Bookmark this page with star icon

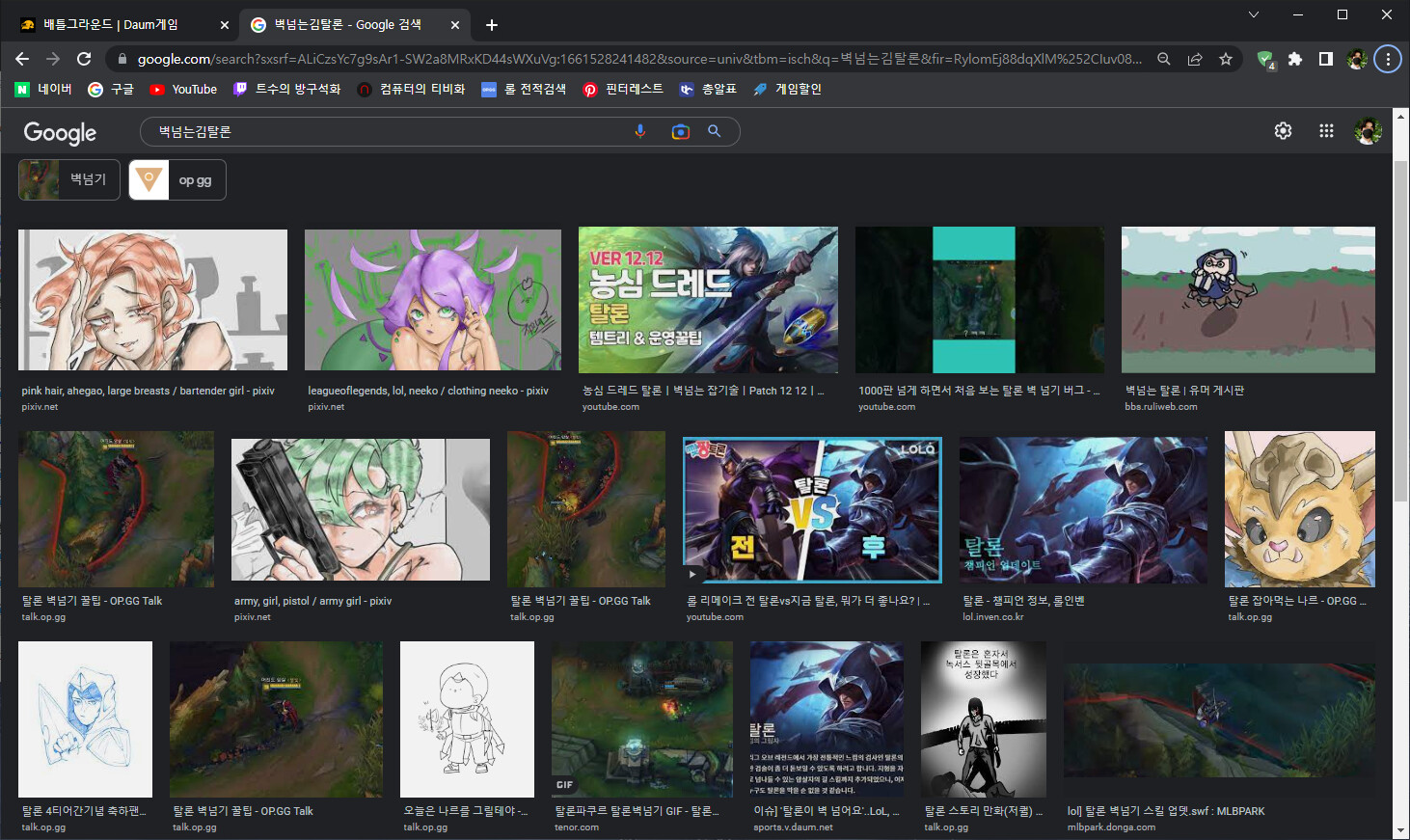(x=1226, y=59)
